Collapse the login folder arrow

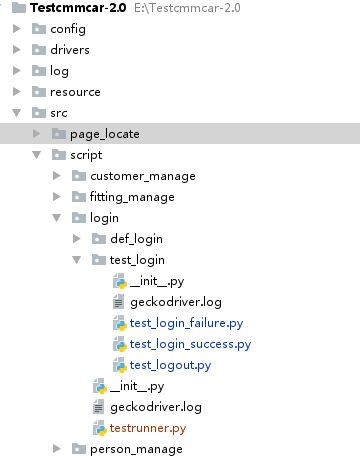56,218
